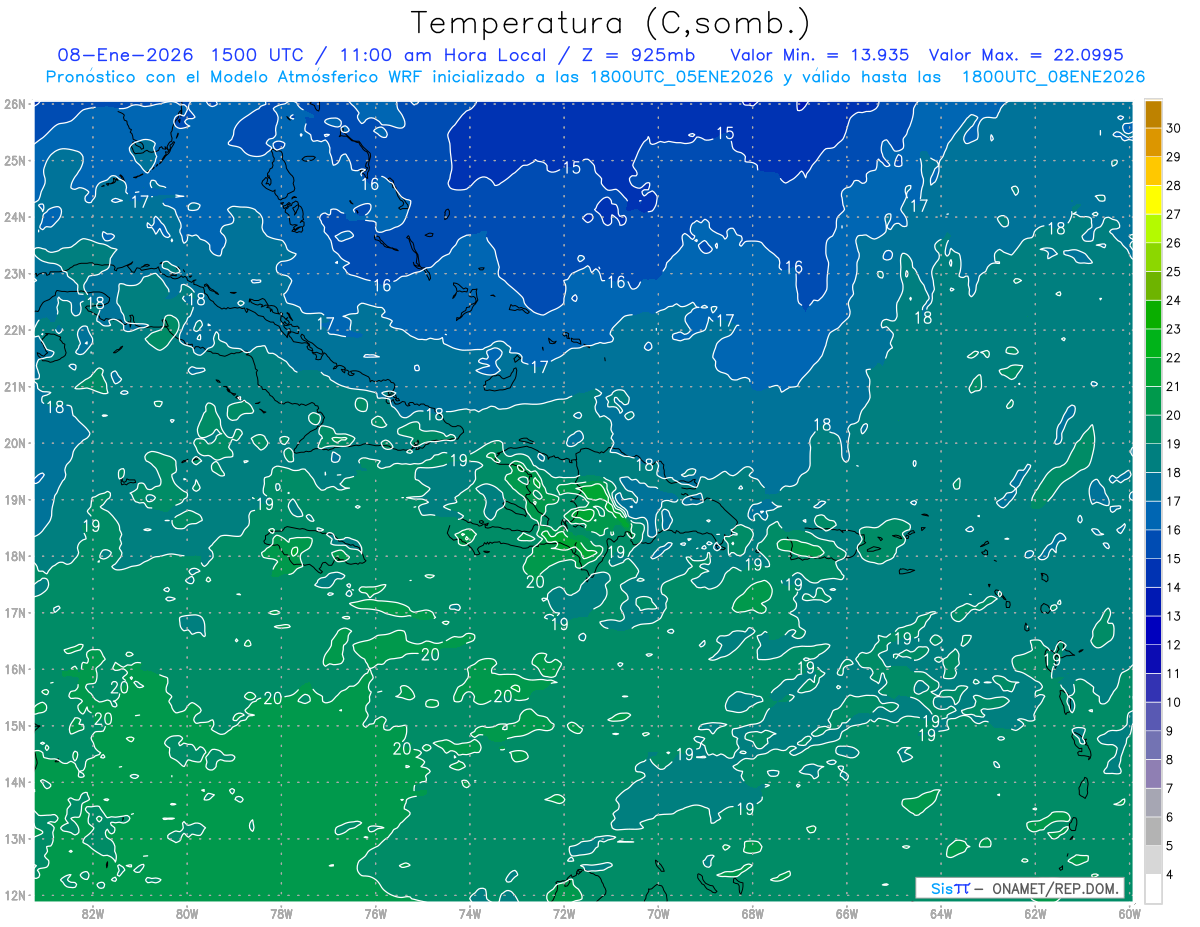Click the green swatch between 22 and 23
Viewport: 1200px width, 927px height.
coord(1153,344)
